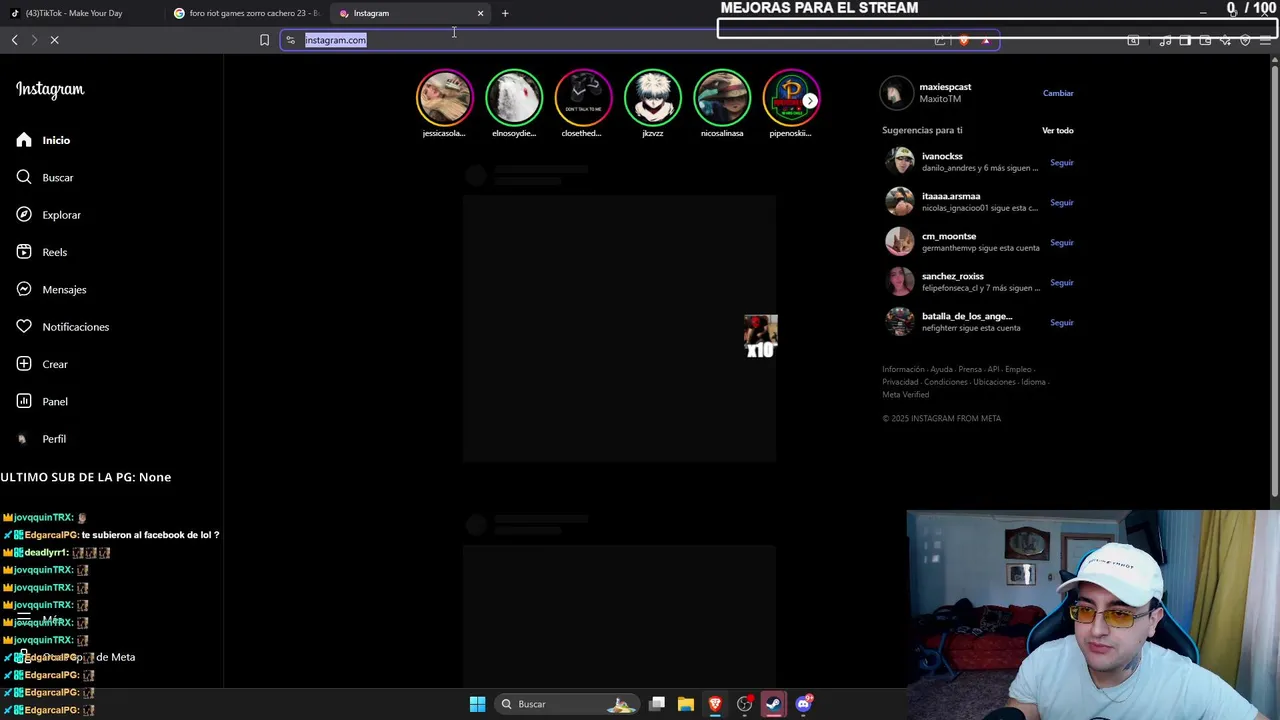The height and width of the screenshot is (720, 1280).
Task: Open ivanockss suggested profile
Action: pos(942,156)
